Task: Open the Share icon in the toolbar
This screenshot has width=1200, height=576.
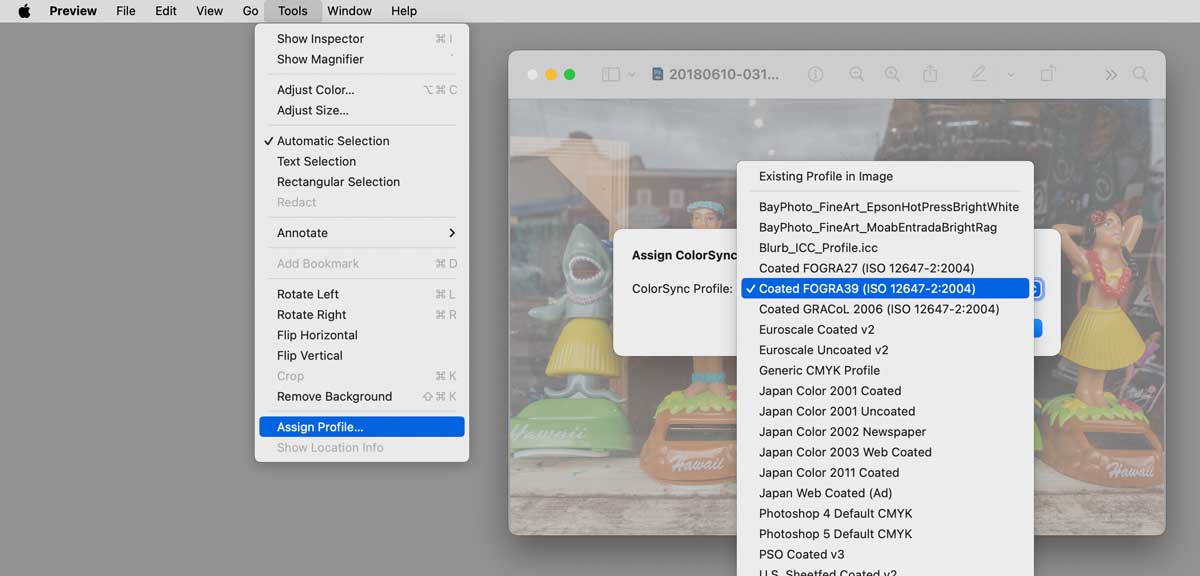Action: pos(930,73)
